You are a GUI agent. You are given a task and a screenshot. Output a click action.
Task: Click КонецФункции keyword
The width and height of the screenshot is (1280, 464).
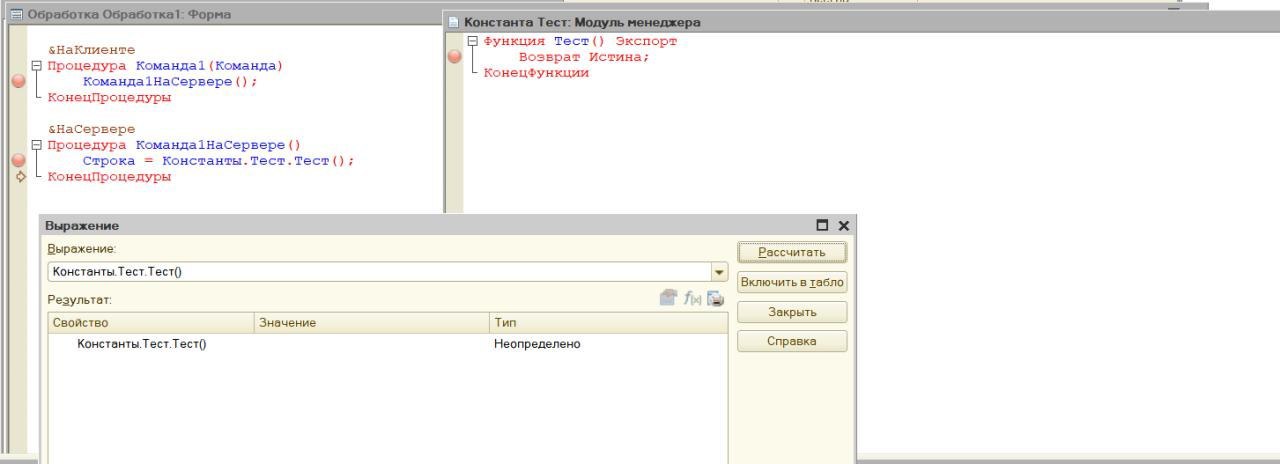pos(536,73)
